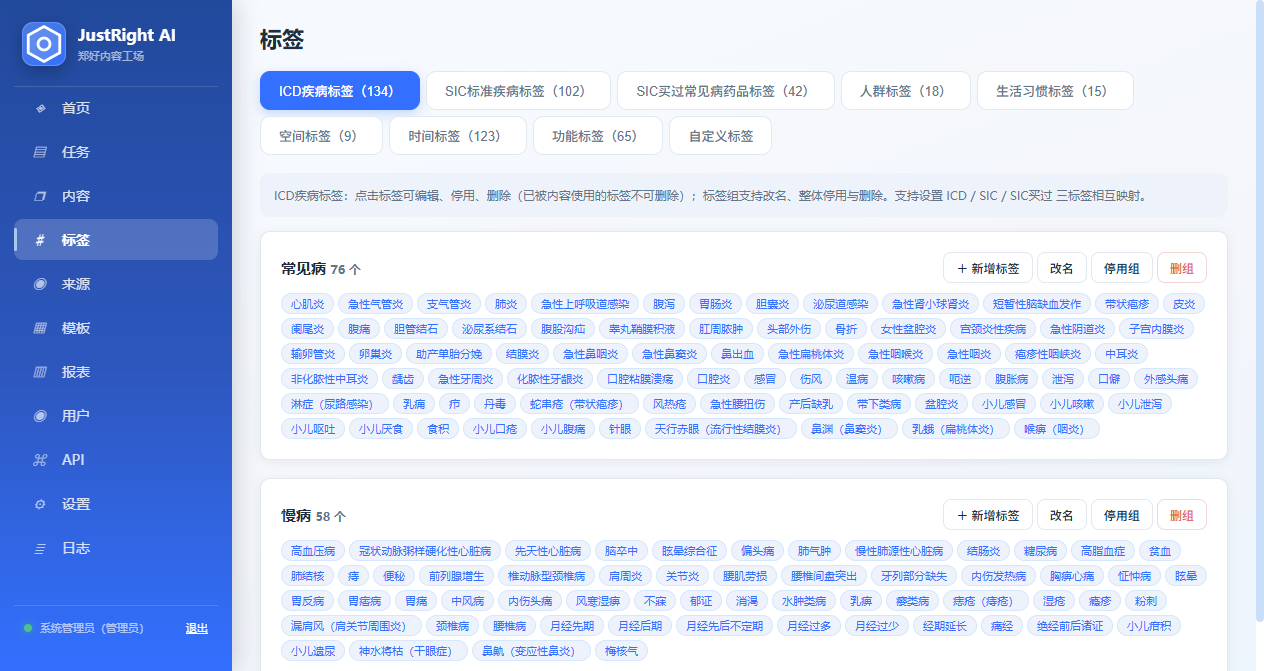Open the 自定义标签 tab

pos(721,136)
